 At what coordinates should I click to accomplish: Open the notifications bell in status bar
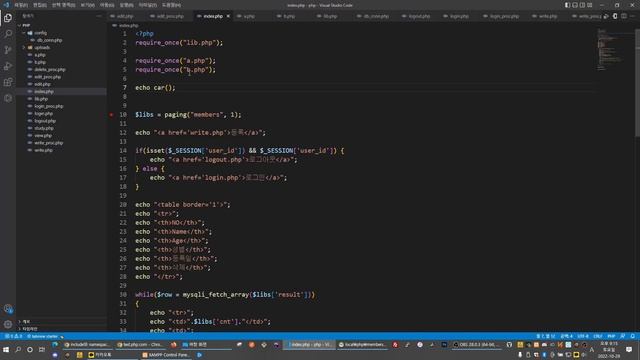pos(633,336)
